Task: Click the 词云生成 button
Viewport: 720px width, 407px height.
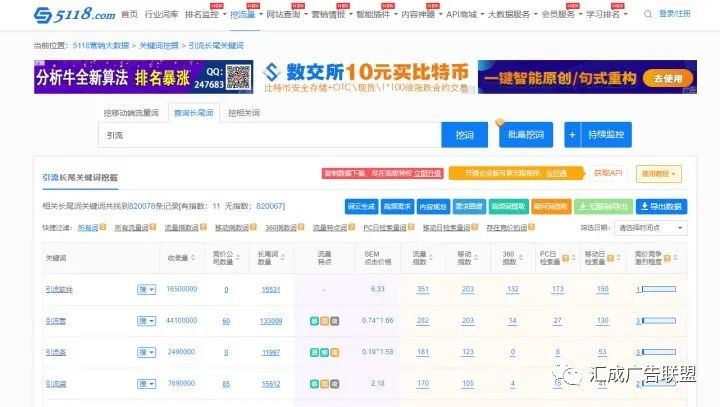Action: (361, 207)
